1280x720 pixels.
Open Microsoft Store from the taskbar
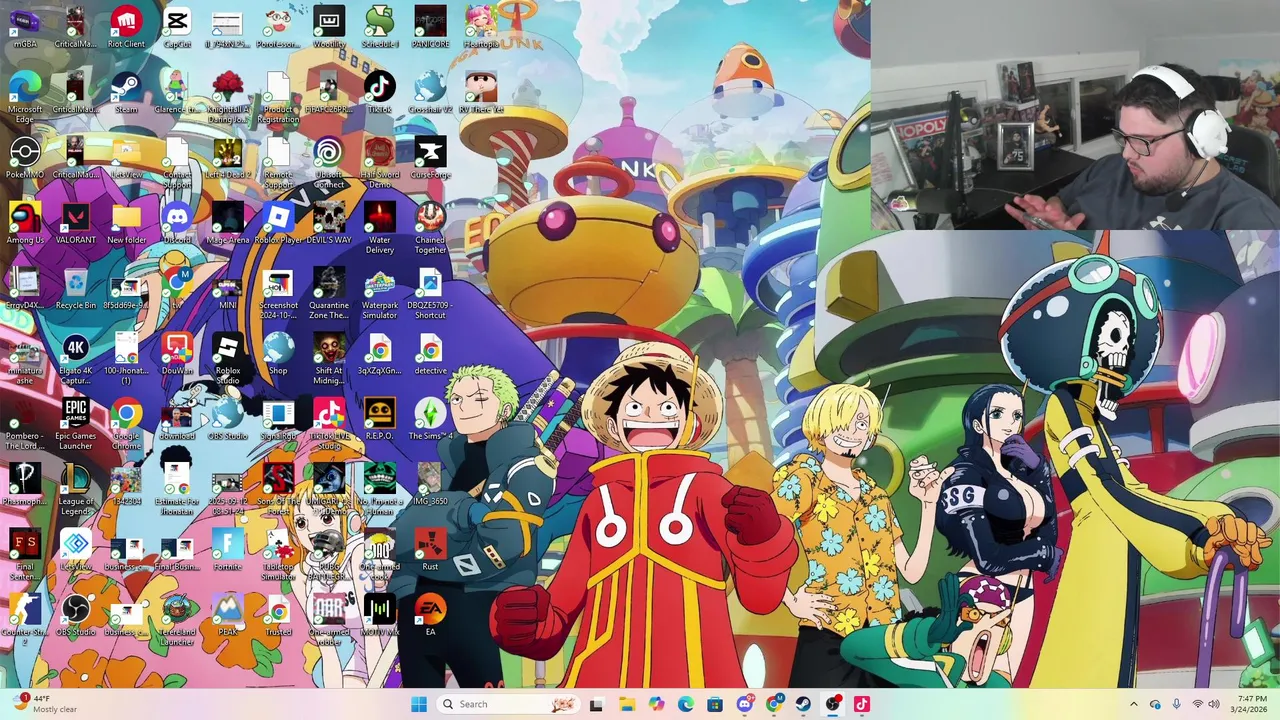coord(715,704)
